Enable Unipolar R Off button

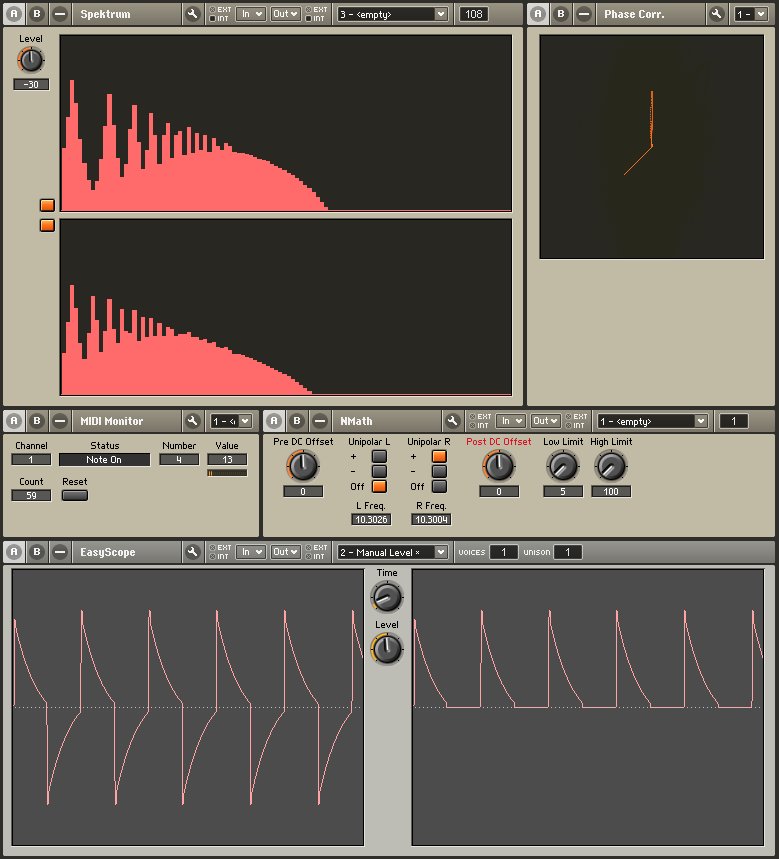pyautogui.click(x=439, y=486)
